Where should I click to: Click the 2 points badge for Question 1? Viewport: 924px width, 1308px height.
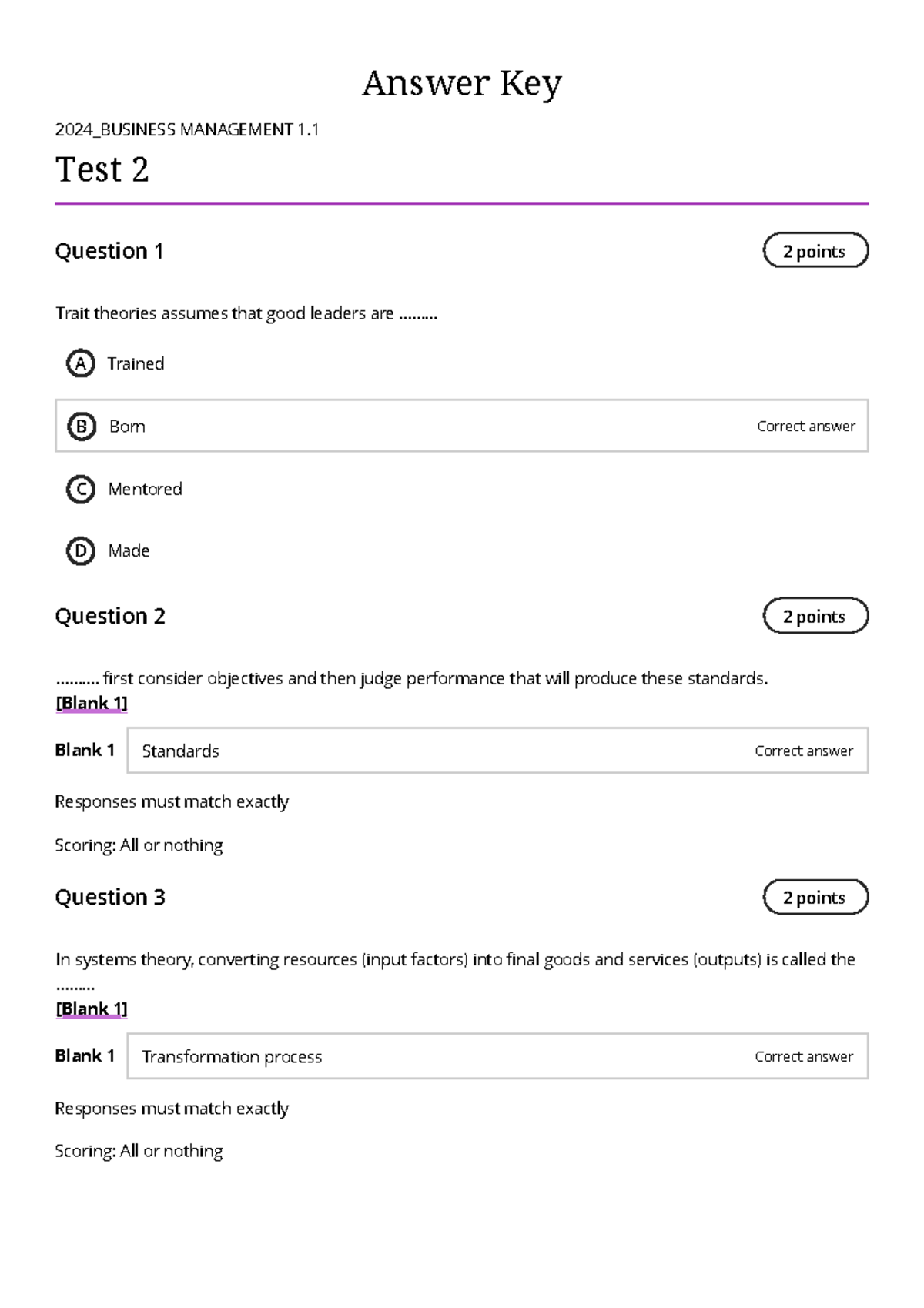pos(815,251)
